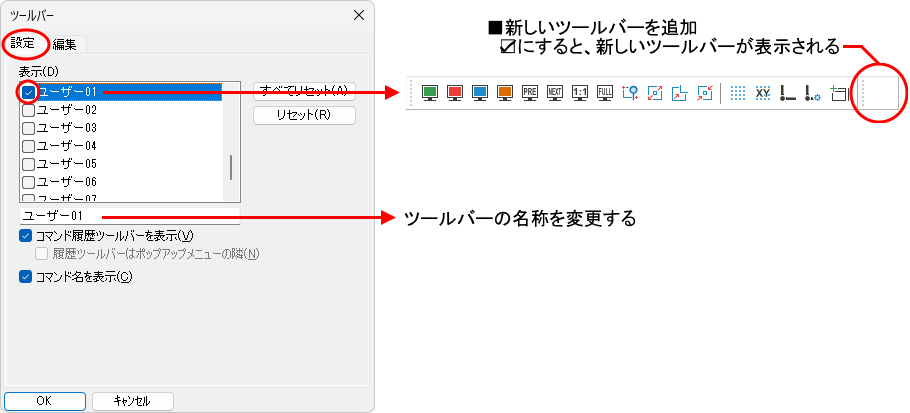Viewport: 910px width, 413px height.
Task: Click the origin marker with gear icon
Action: [x=812, y=93]
